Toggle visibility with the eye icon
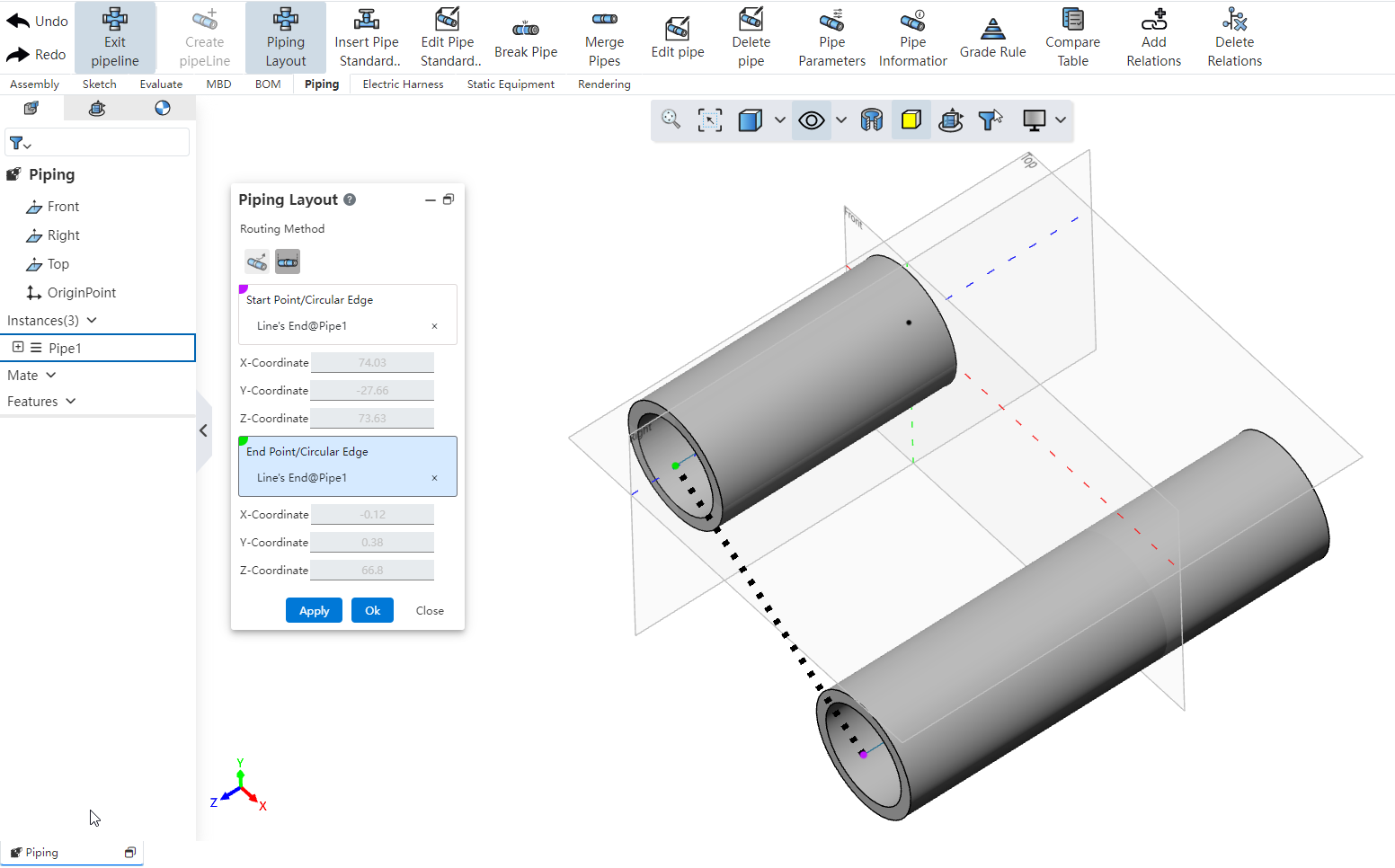This screenshot has height=868, width=1395. coord(811,120)
